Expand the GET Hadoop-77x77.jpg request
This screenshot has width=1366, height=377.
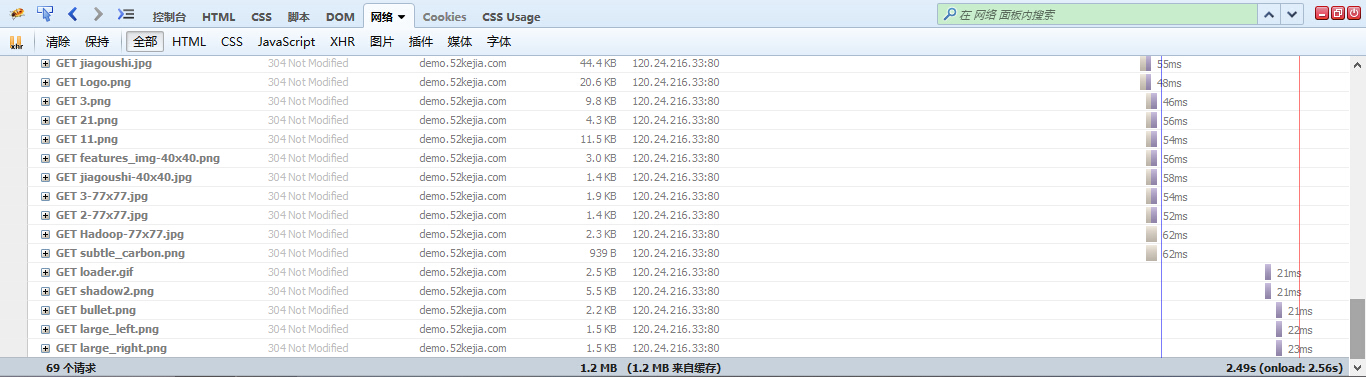(x=45, y=234)
